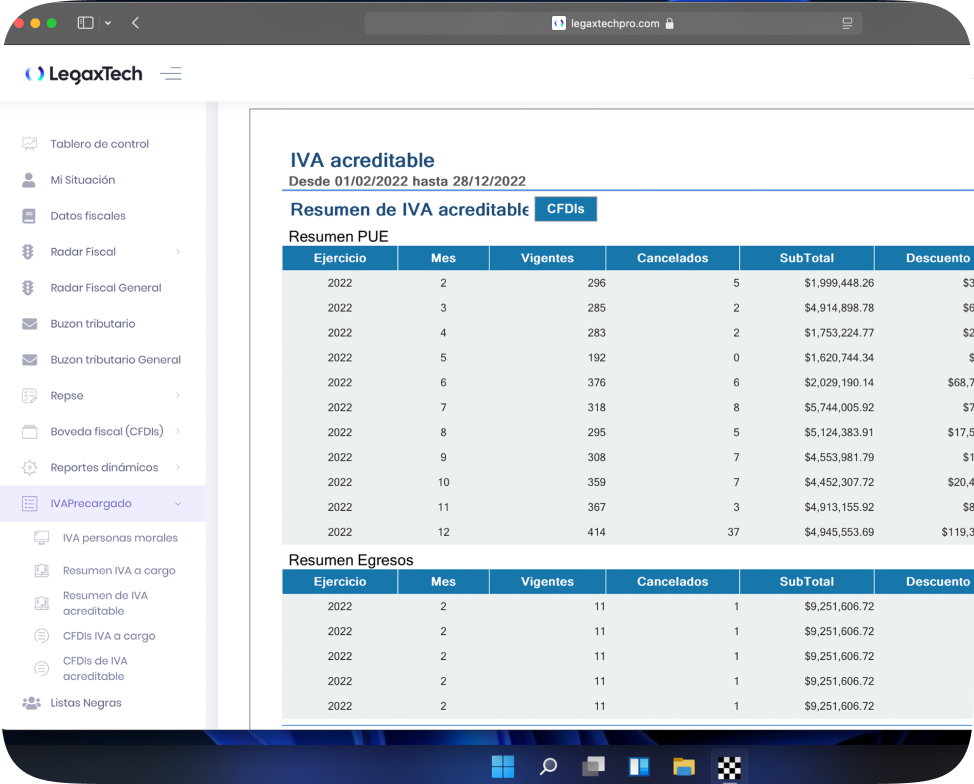Collapse the IVAPrecargado section chevron

(x=178, y=504)
